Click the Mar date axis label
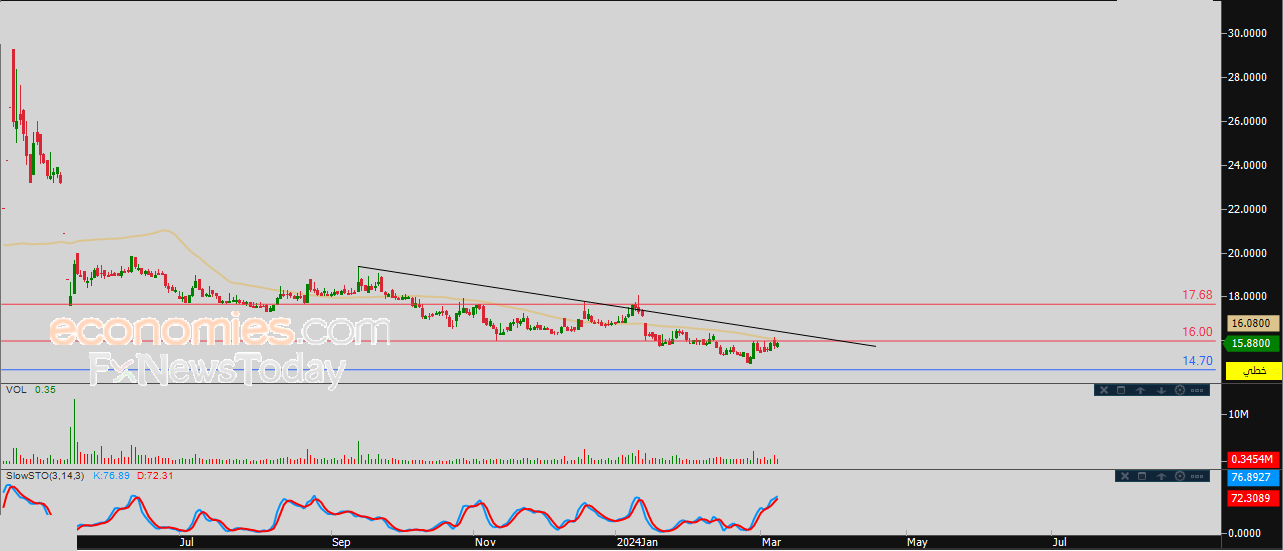1283x551 pixels. (x=769, y=542)
